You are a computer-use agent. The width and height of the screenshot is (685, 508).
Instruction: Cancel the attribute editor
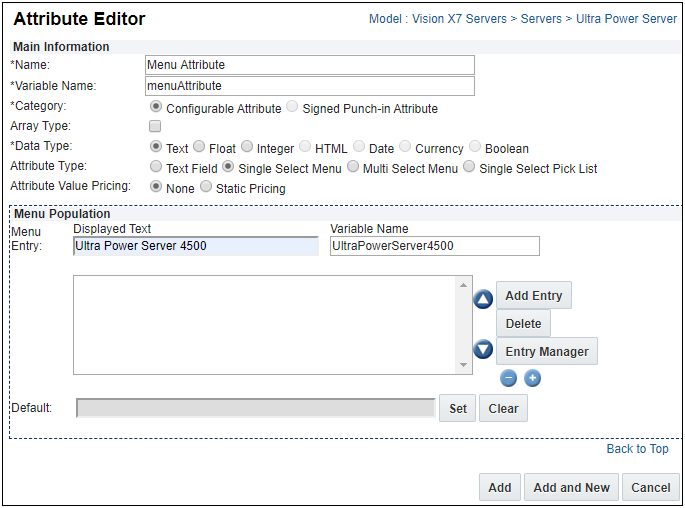pyautogui.click(x=650, y=487)
